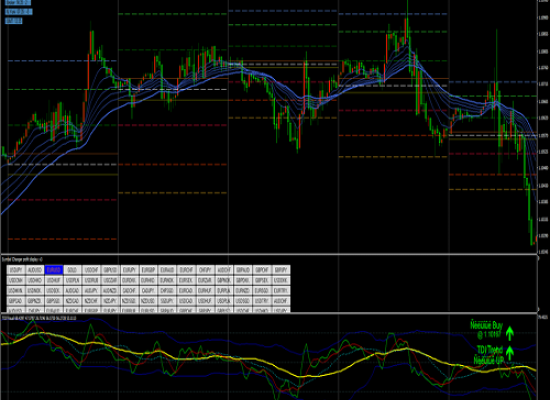
Task: Switch to GBPUSD symbol
Action: coord(110,270)
